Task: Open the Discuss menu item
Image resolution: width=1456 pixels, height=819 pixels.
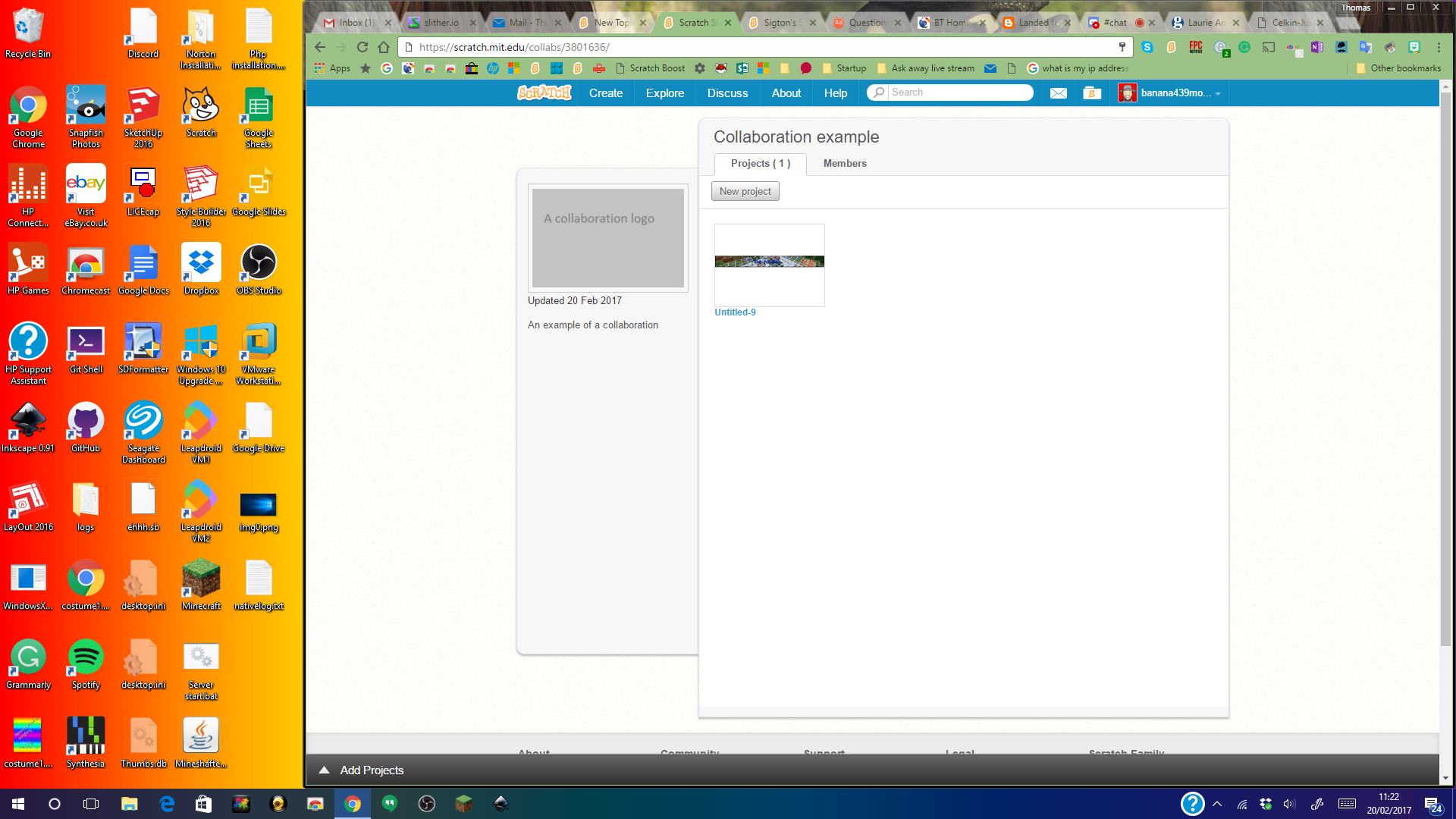Action: [727, 93]
